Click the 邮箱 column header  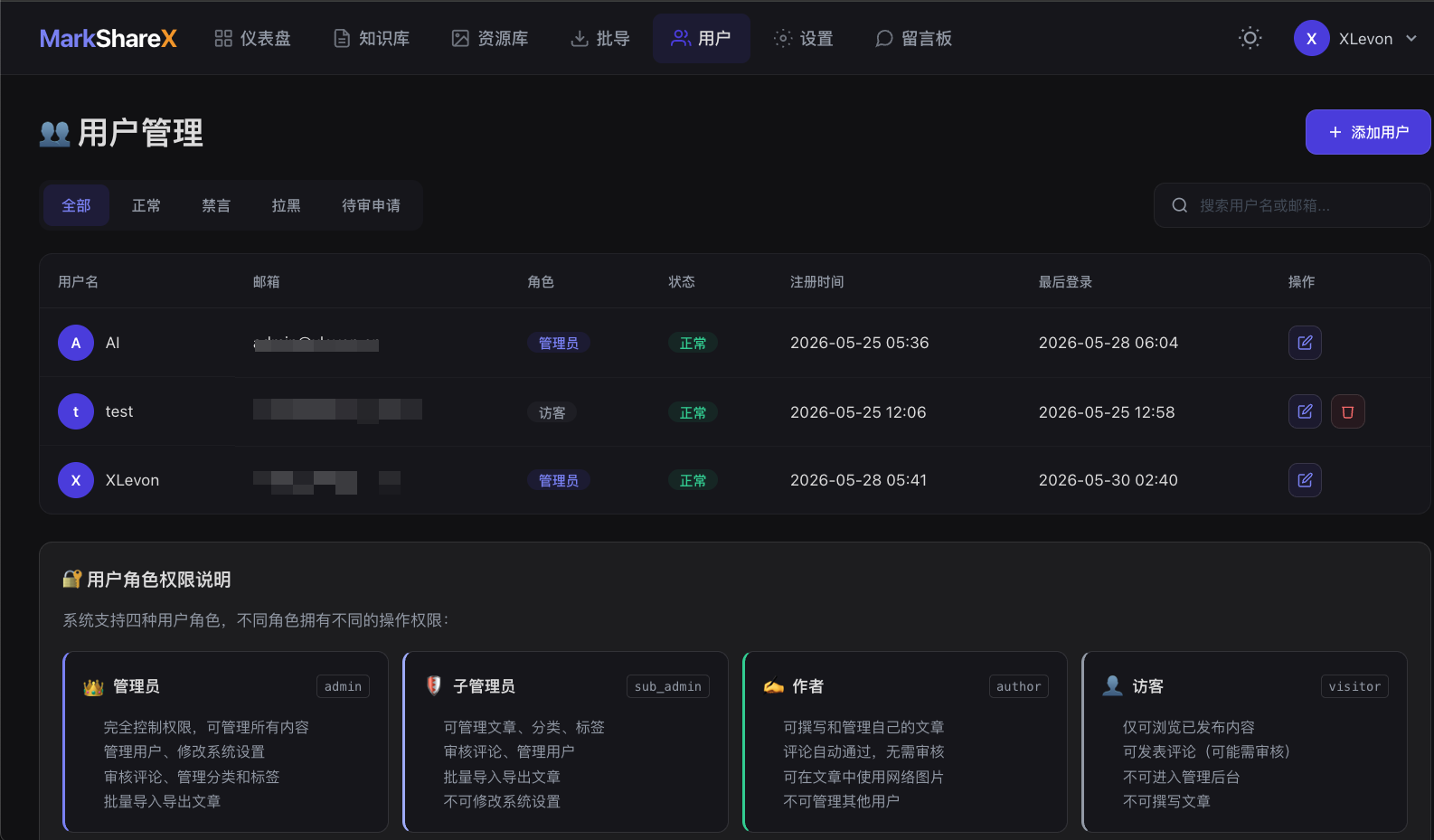(267, 282)
